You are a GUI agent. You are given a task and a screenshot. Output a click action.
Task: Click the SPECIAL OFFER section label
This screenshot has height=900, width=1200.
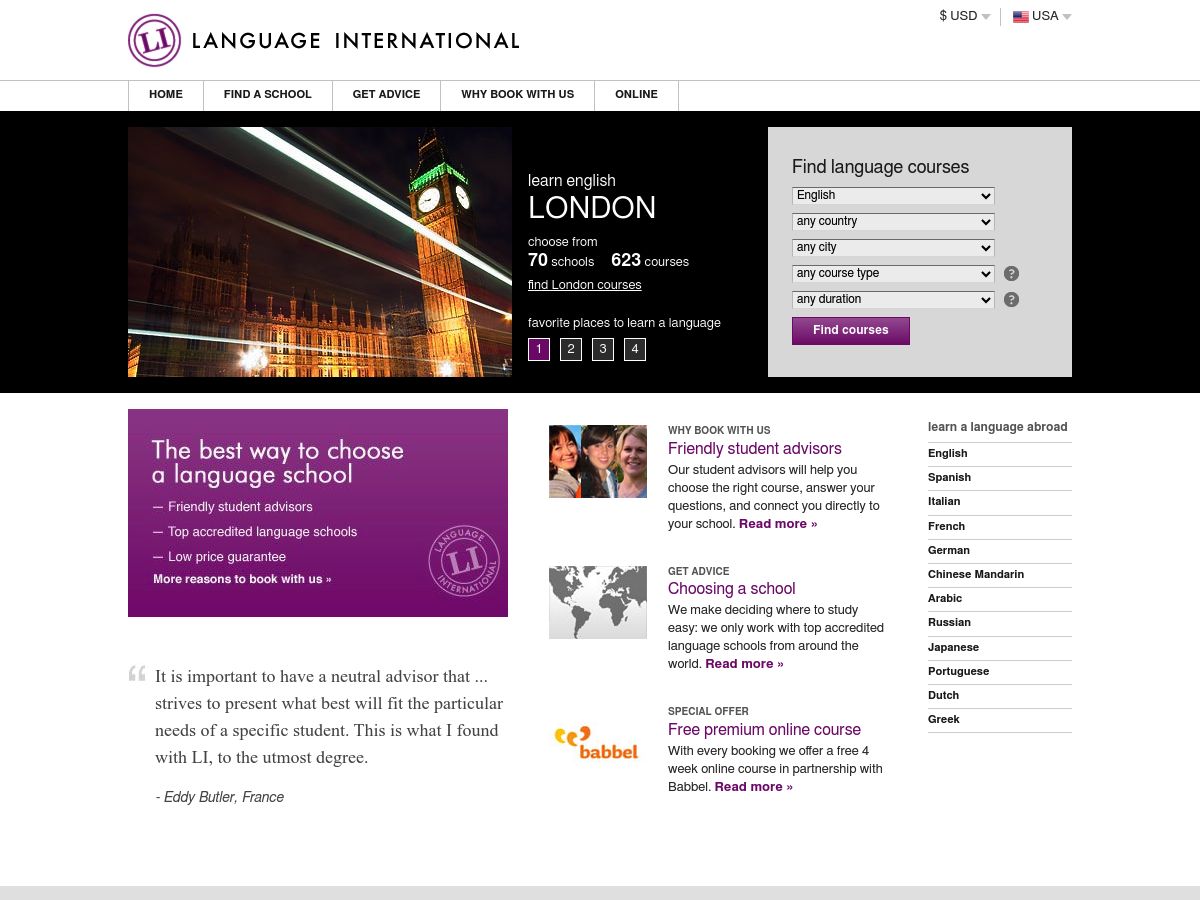pyautogui.click(x=708, y=712)
